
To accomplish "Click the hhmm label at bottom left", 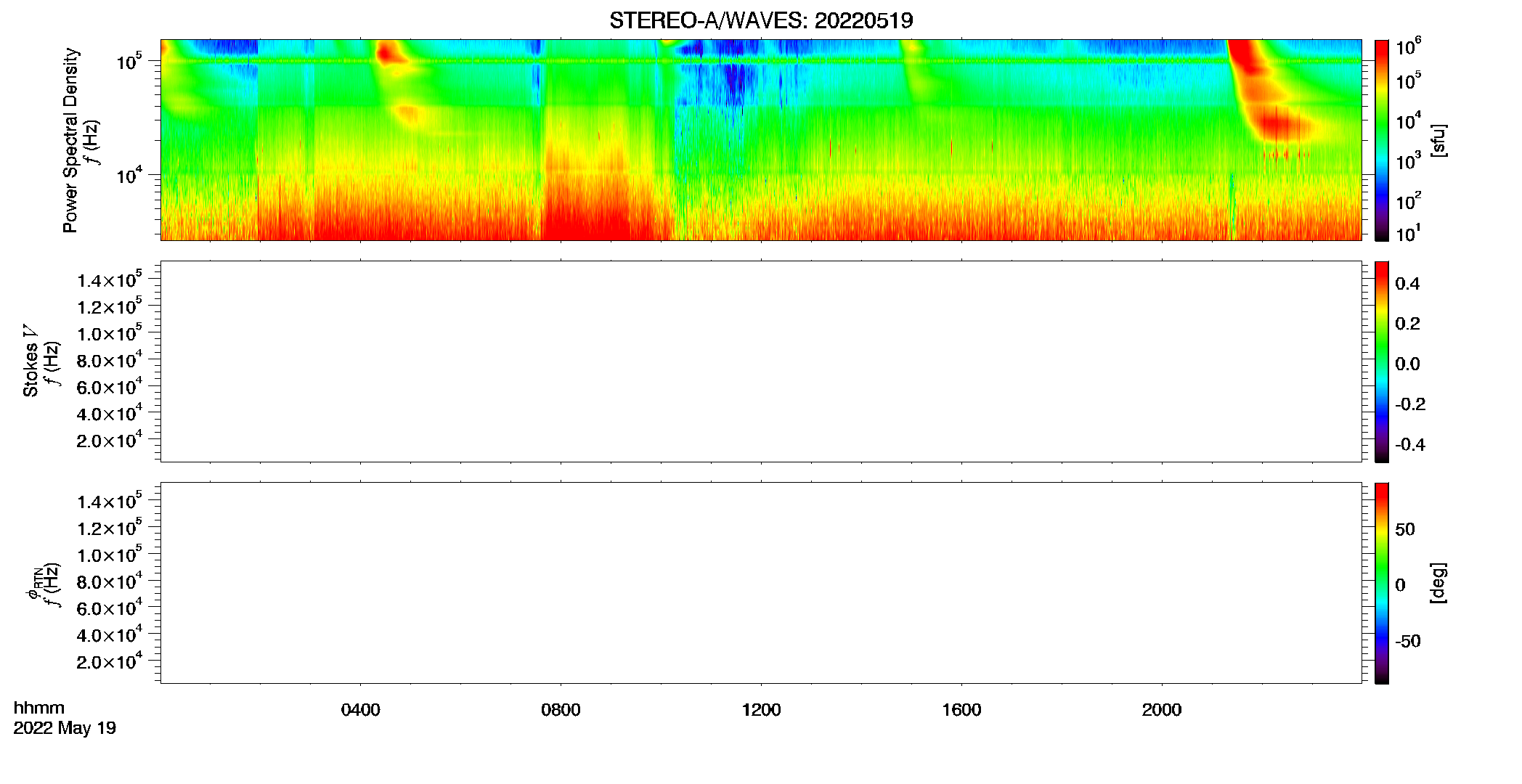I will click(39, 708).
